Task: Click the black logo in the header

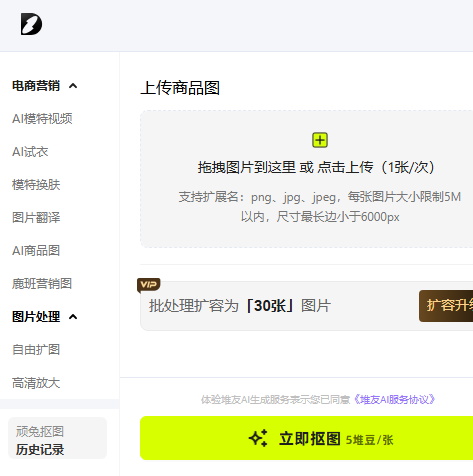Action: [x=31, y=24]
